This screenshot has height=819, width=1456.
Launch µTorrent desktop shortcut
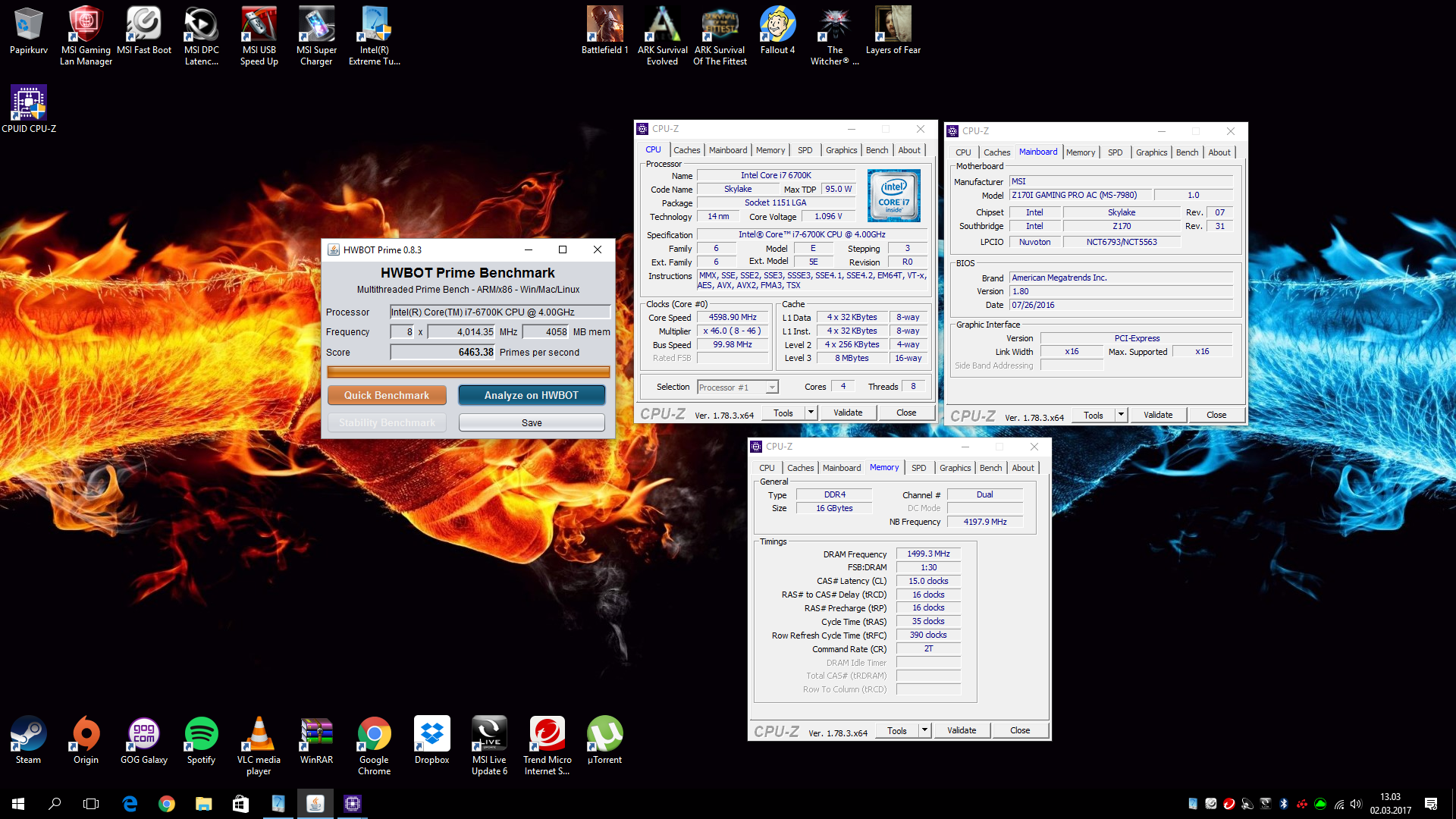(x=604, y=740)
